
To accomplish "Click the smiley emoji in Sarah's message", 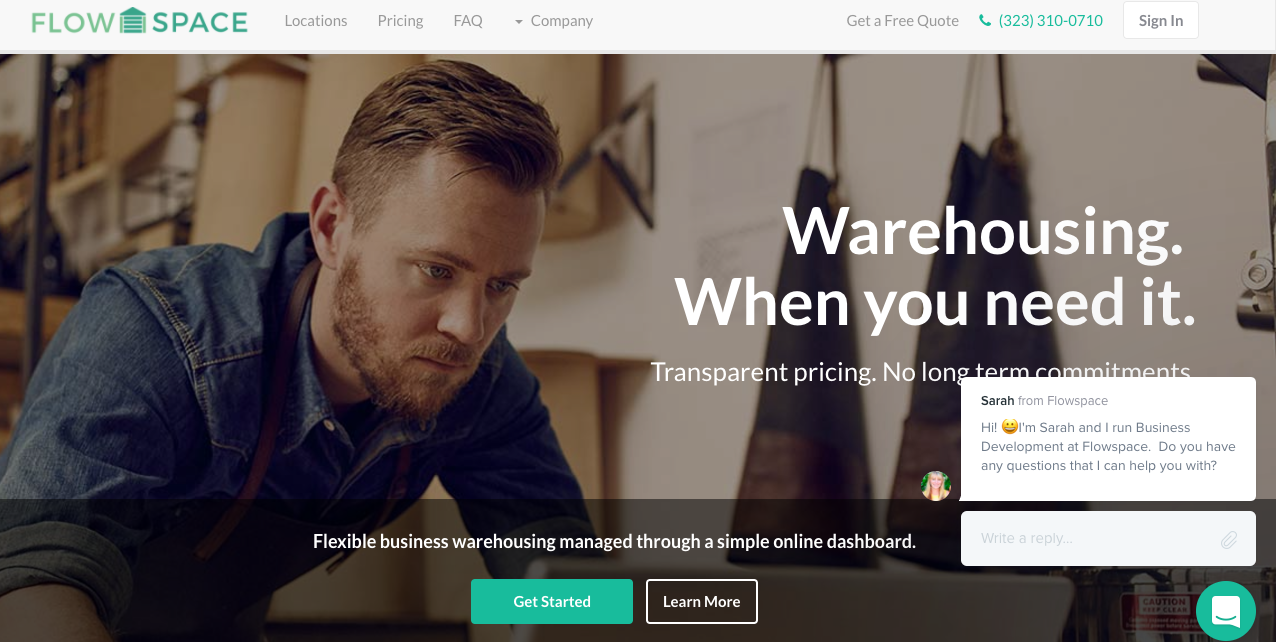I will click(x=1010, y=427).
